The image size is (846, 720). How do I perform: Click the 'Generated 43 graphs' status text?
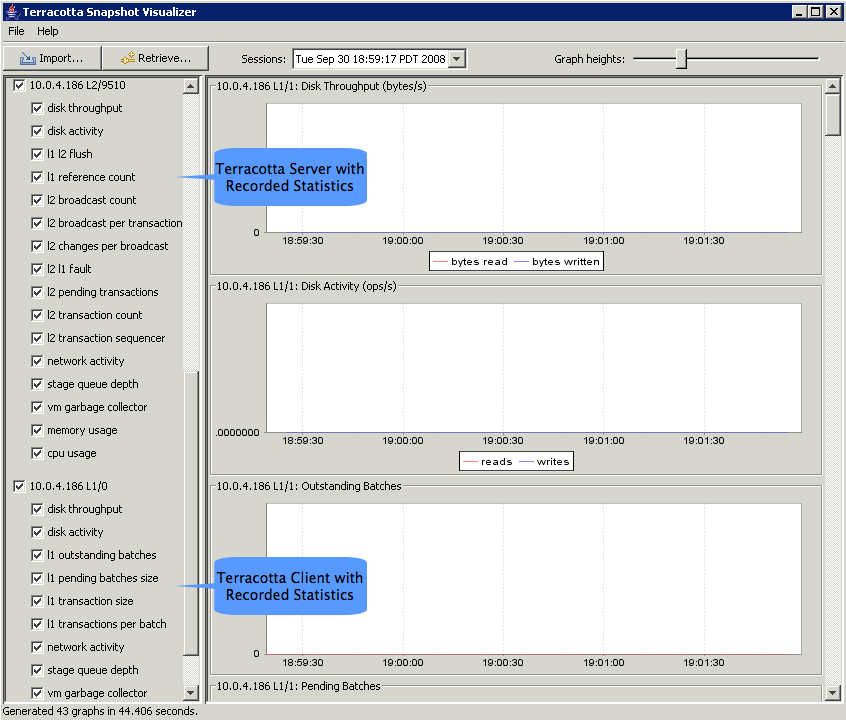coord(100,711)
